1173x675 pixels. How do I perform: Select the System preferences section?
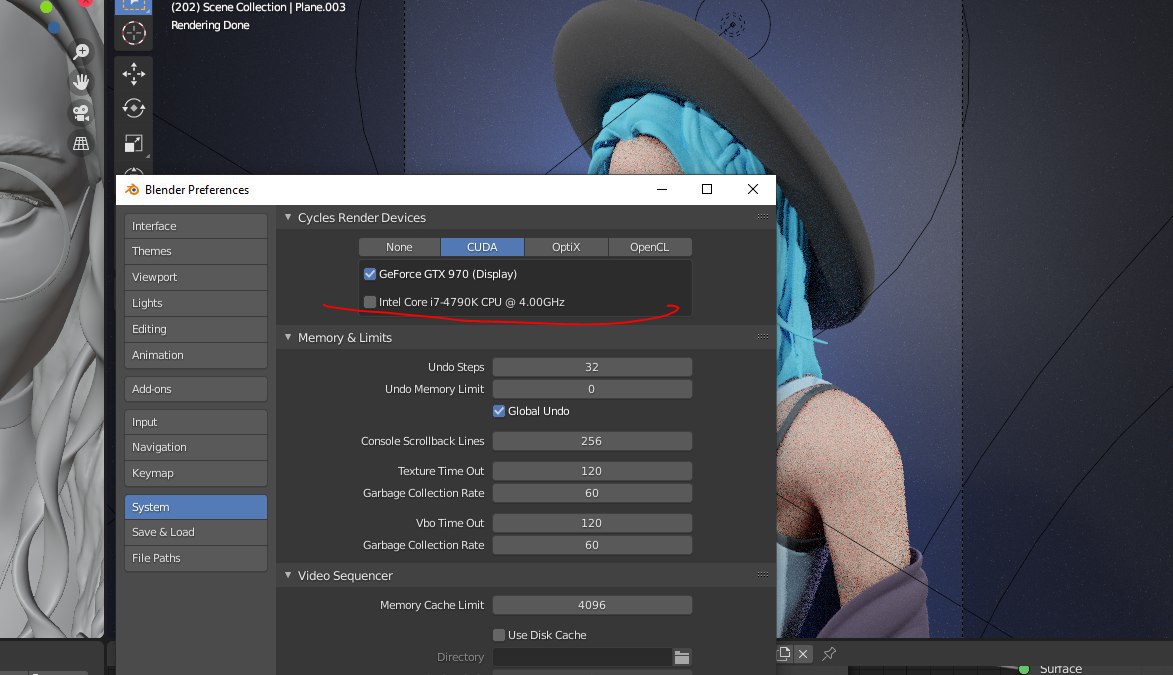point(196,507)
